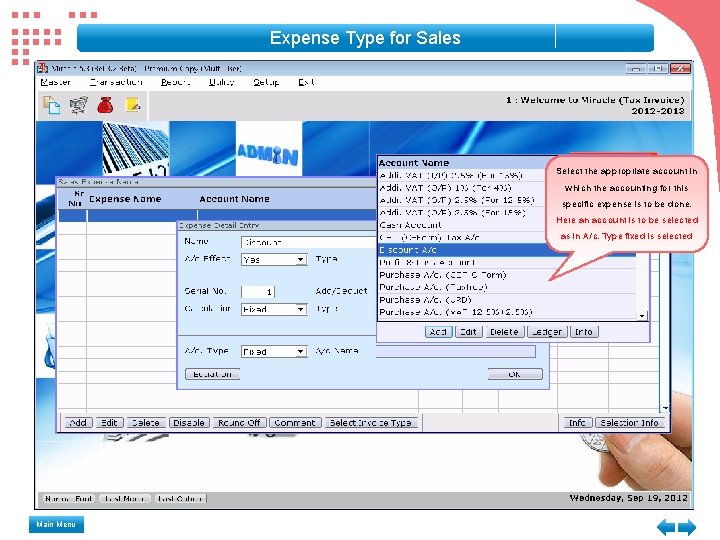720x540 pixels.
Task: Select Purchase A/c. (VAT 12.5%+2.5%) row
Action: pos(507,312)
